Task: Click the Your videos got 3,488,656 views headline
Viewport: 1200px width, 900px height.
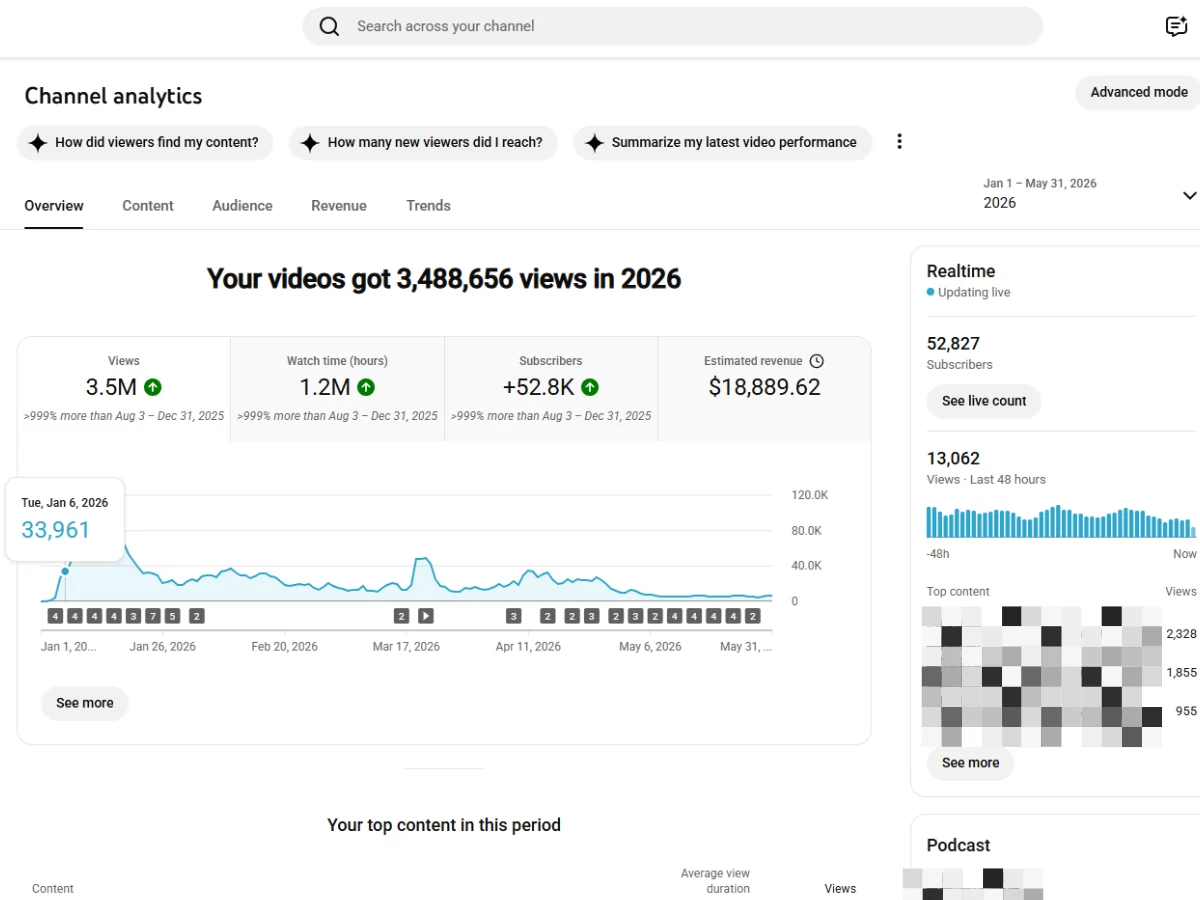Action: [444, 279]
